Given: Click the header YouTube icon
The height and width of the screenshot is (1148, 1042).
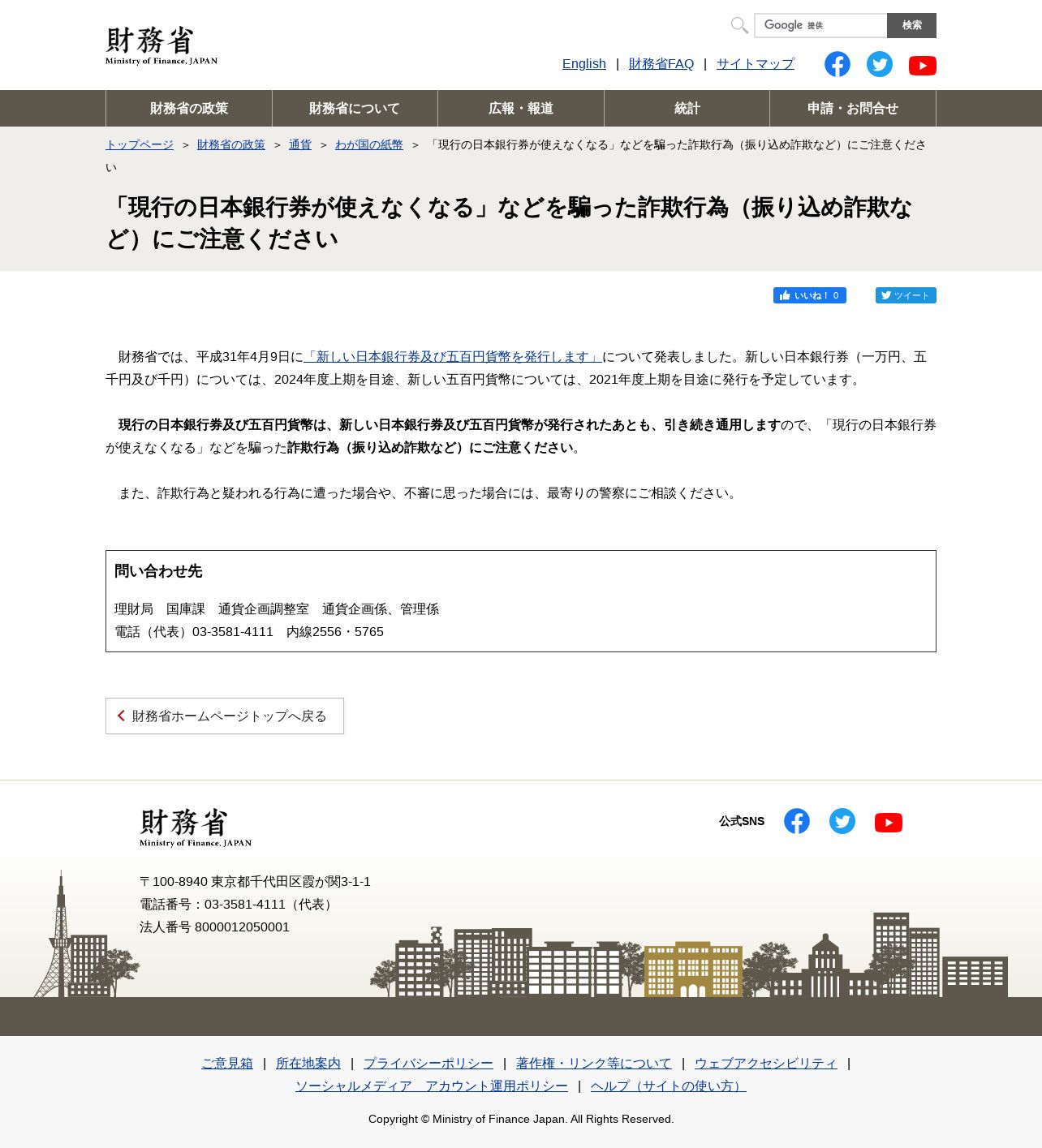Looking at the screenshot, I should (923, 66).
